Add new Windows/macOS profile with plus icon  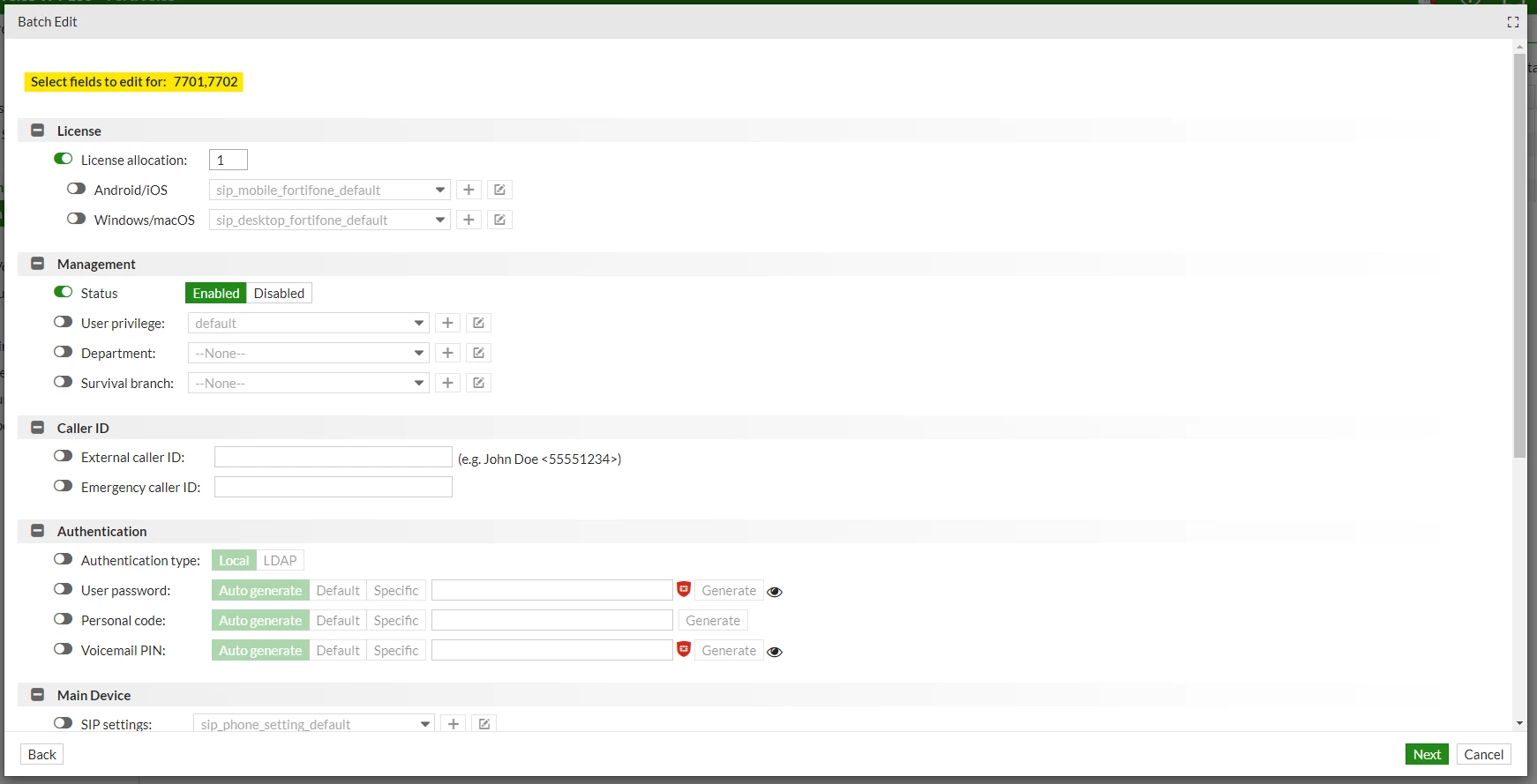pos(469,220)
